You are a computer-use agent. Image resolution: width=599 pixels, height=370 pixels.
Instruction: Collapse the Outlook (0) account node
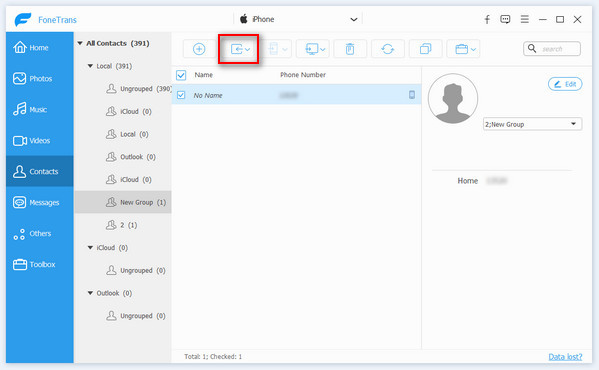[90, 293]
